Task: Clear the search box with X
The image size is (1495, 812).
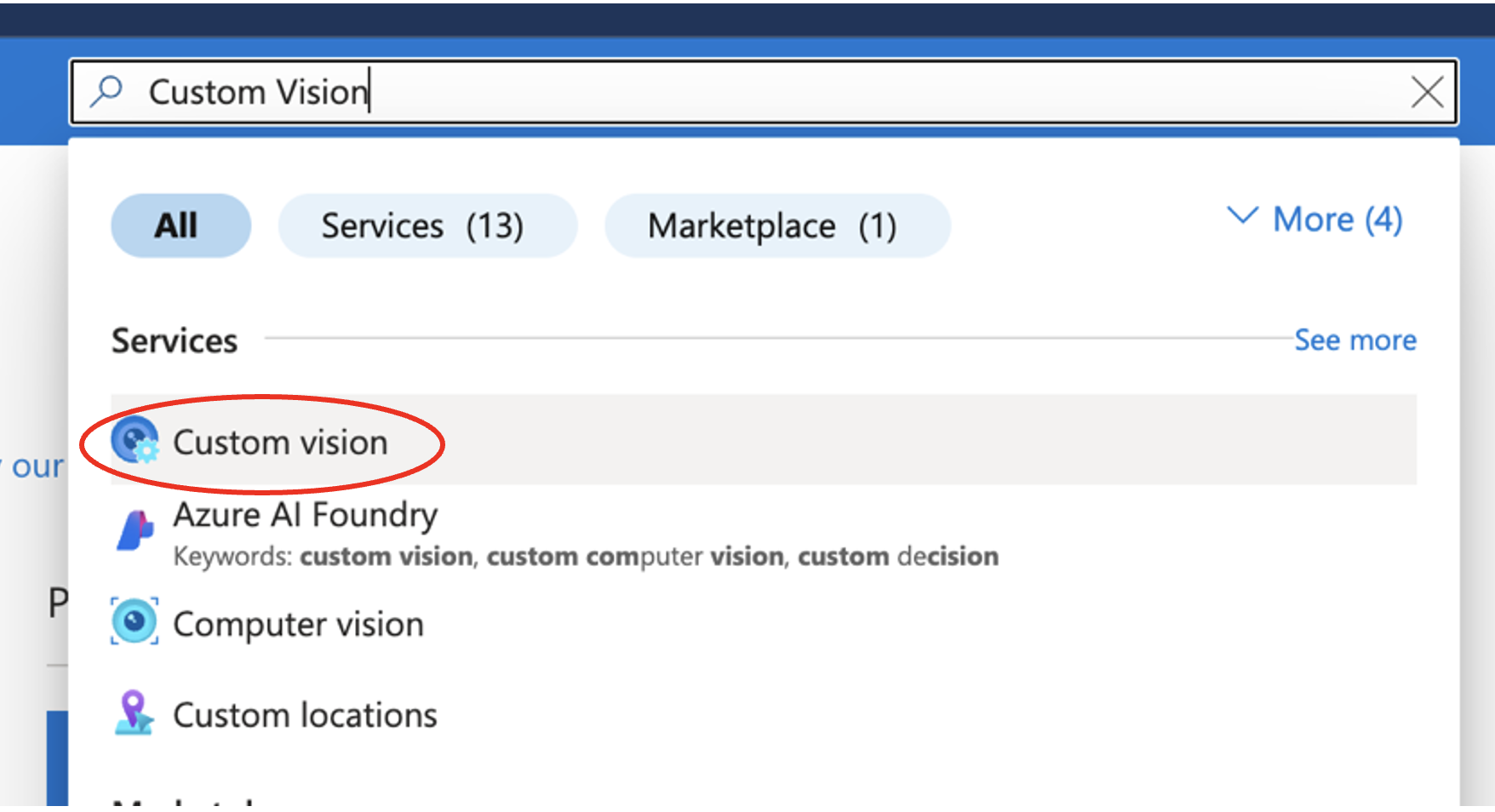Action: [1427, 92]
